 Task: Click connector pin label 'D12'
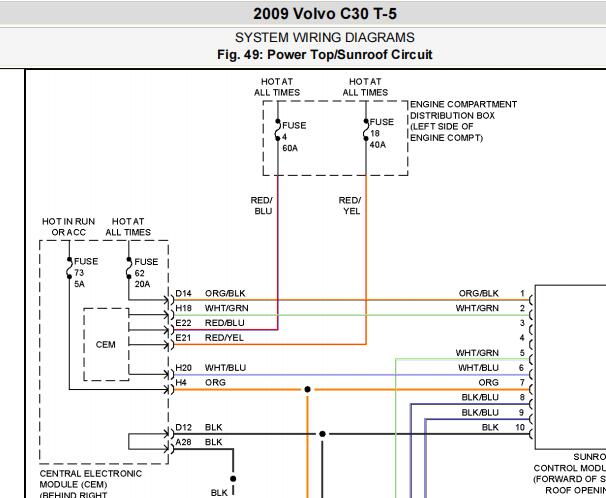coord(183,427)
